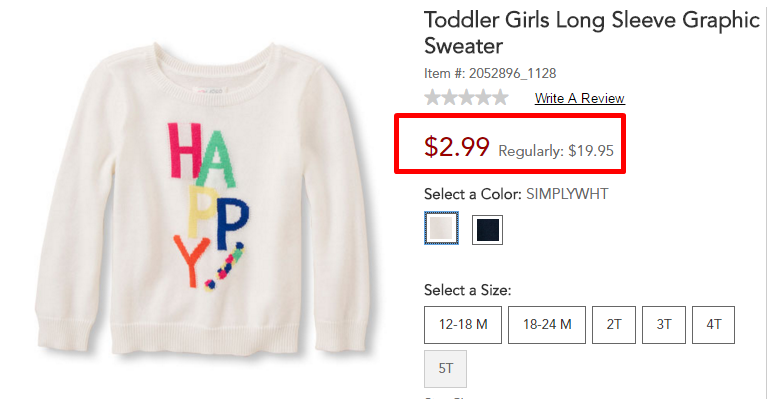The image size is (768, 399).
Task: Pick the 4T size button
Action: (713, 325)
